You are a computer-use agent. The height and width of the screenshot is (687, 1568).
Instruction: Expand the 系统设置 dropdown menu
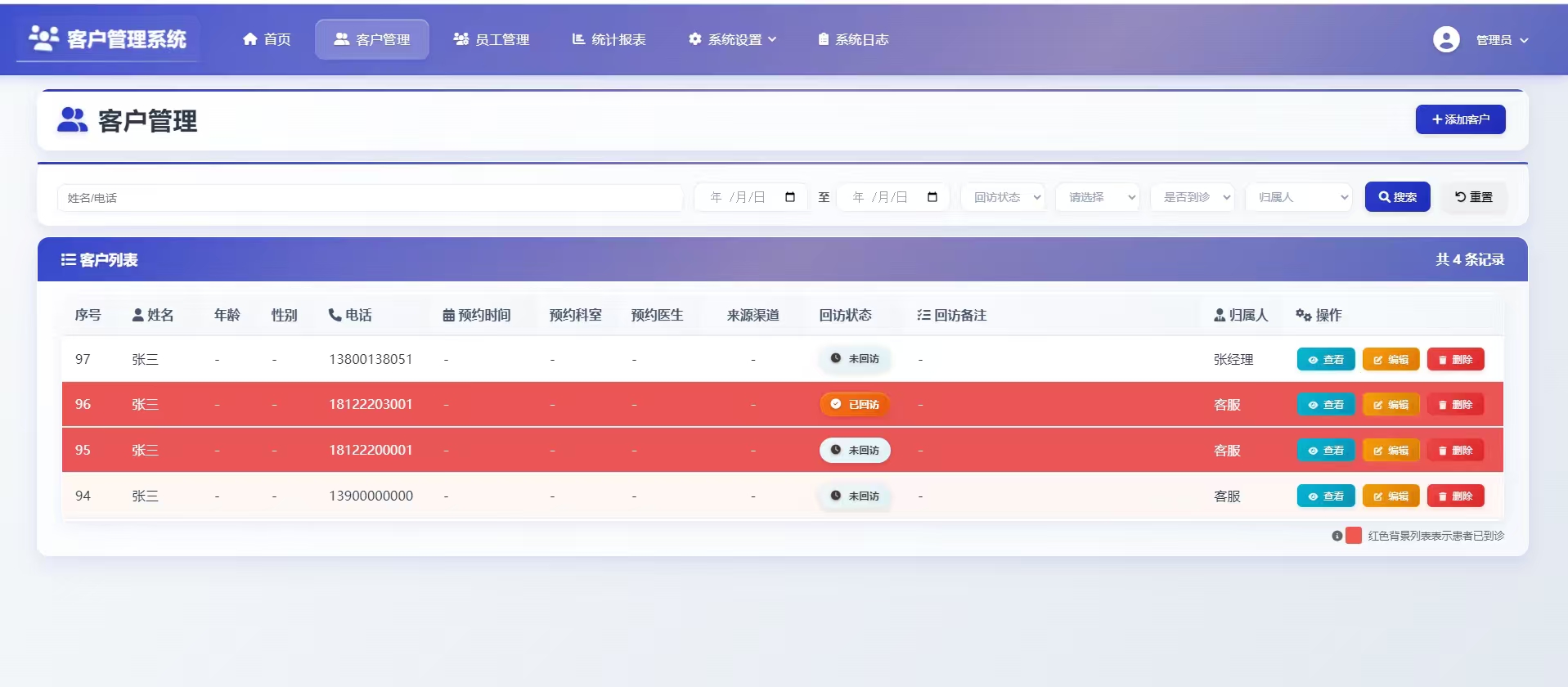(733, 39)
